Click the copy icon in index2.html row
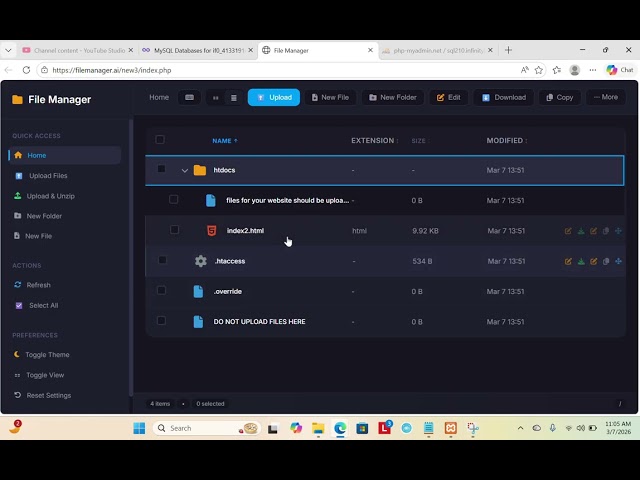 click(606, 231)
